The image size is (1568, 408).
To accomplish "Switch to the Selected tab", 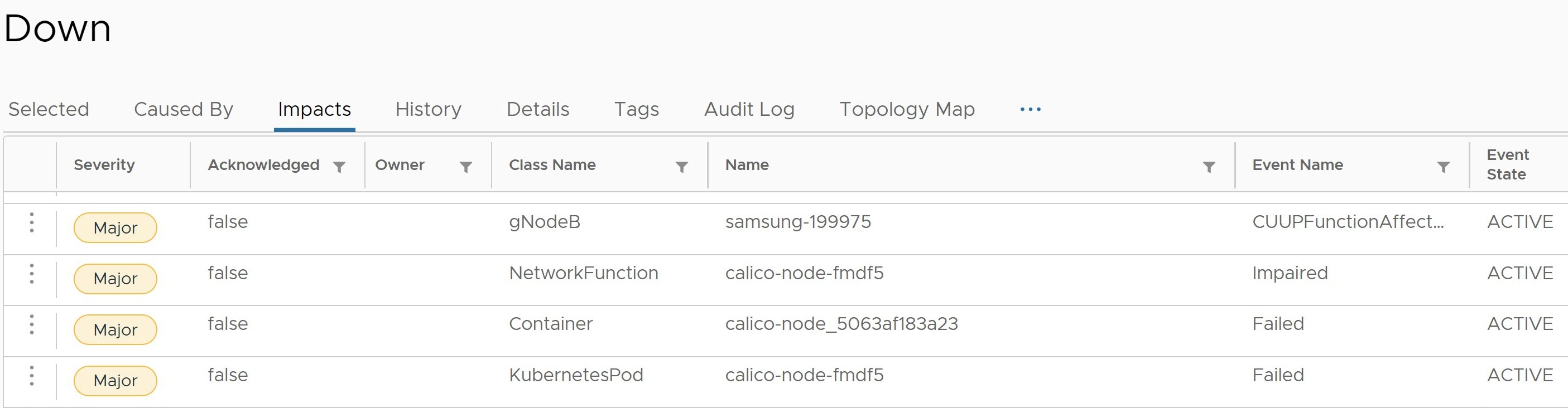I will pos(49,109).
